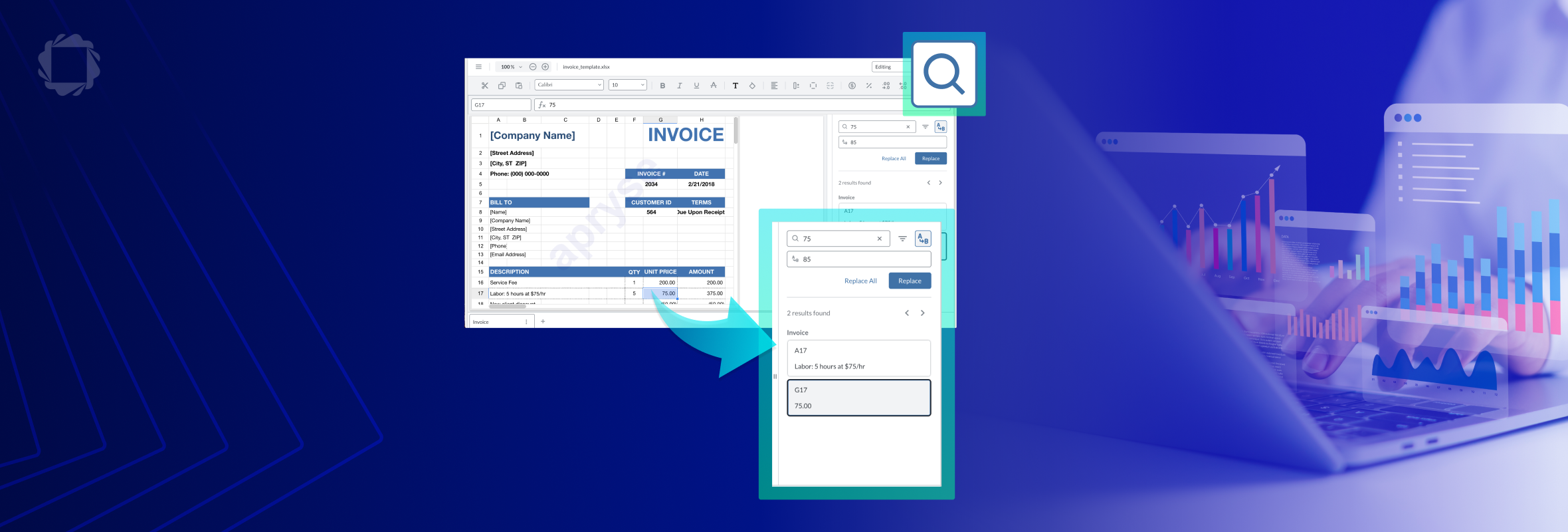Go to next result in enlarged panel
The width and height of the screenshot is (1568, 532).
click(x=923, y=313)
